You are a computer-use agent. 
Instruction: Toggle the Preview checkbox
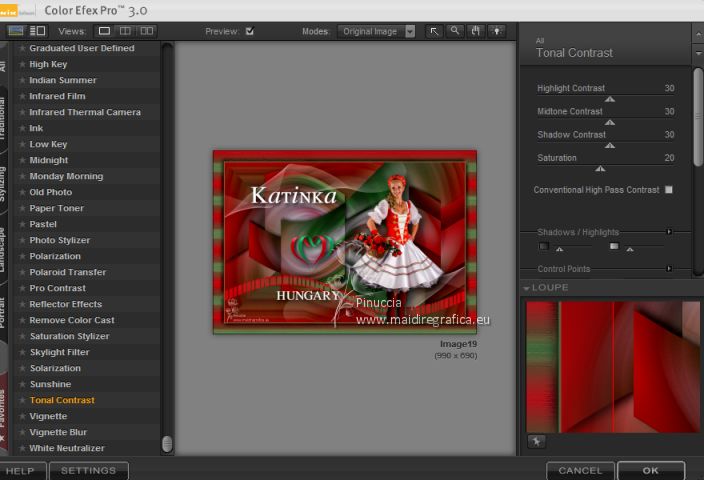(x=250, y=31)
